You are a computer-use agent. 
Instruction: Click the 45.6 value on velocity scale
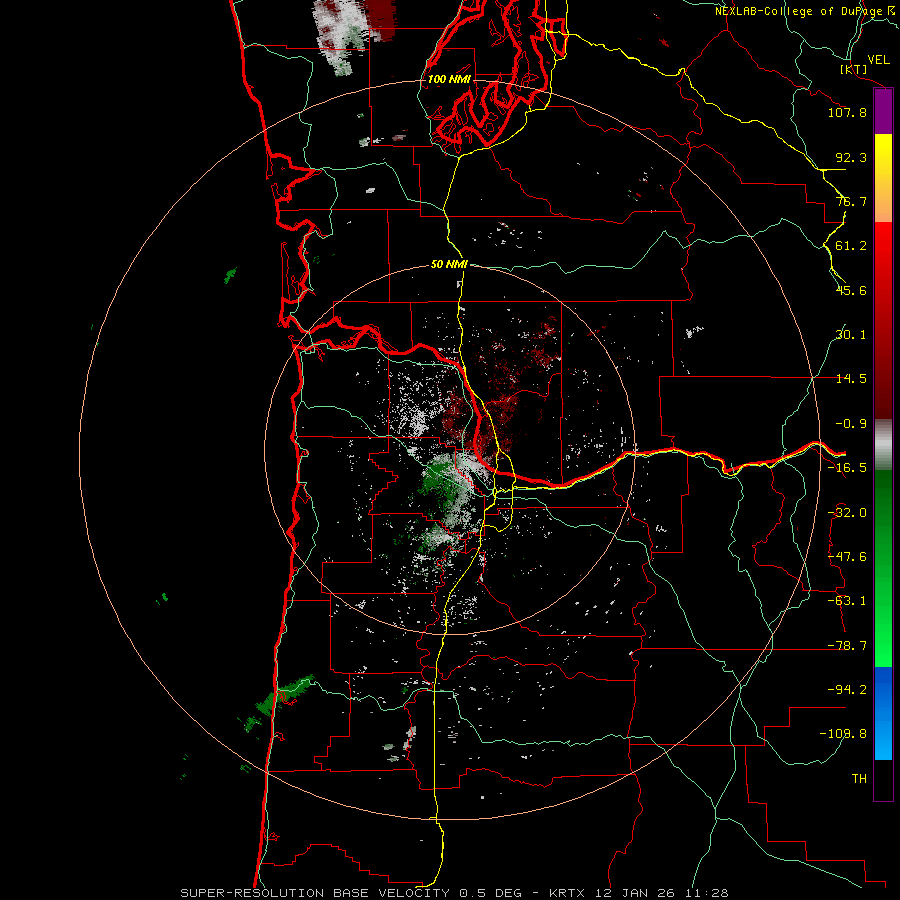click(x=851, y=290)
